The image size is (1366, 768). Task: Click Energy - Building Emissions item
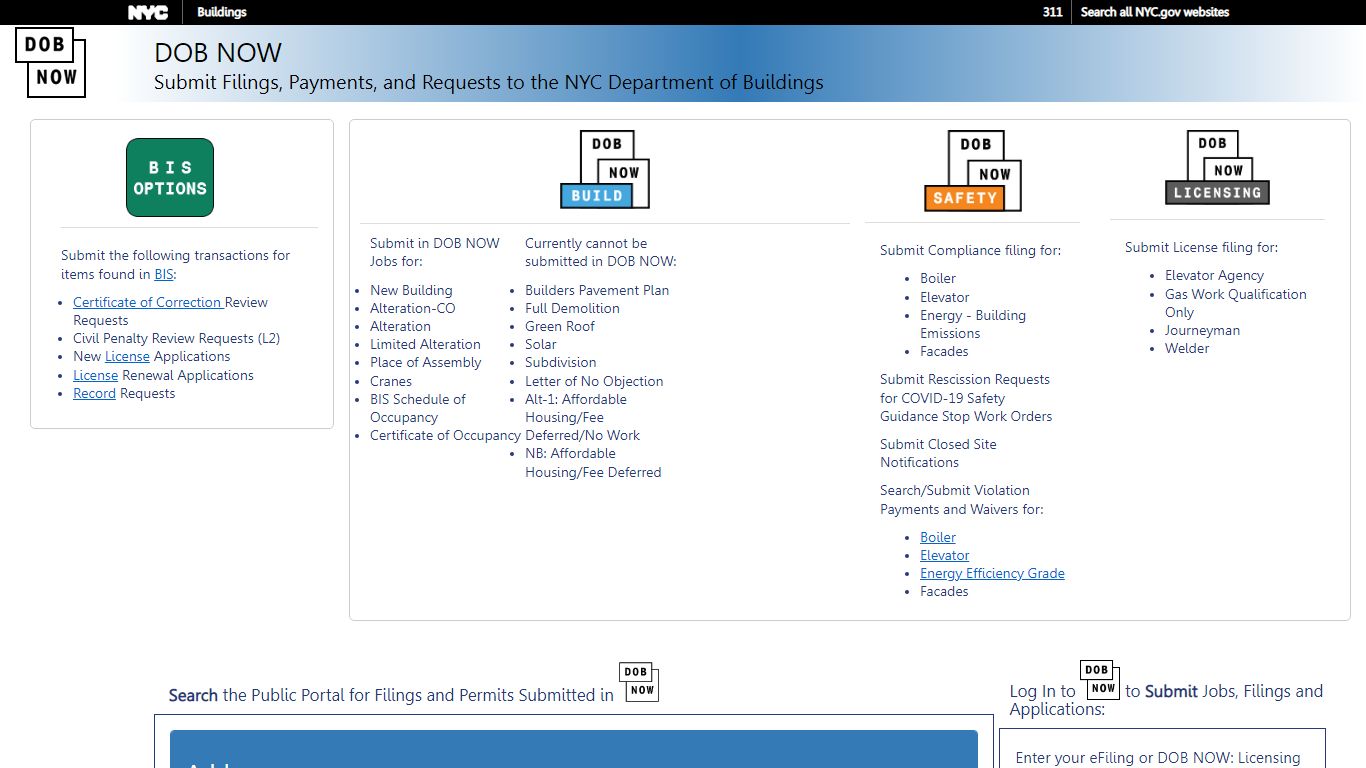(x=973, y=324)
